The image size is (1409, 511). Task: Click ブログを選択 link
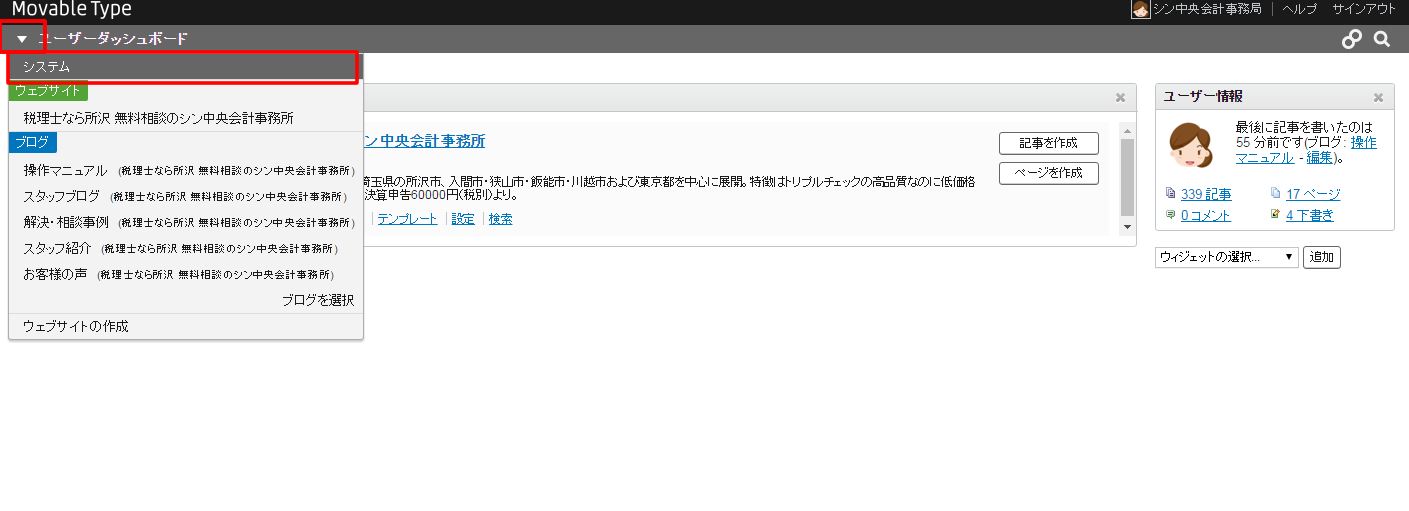(x=318, y=300)
